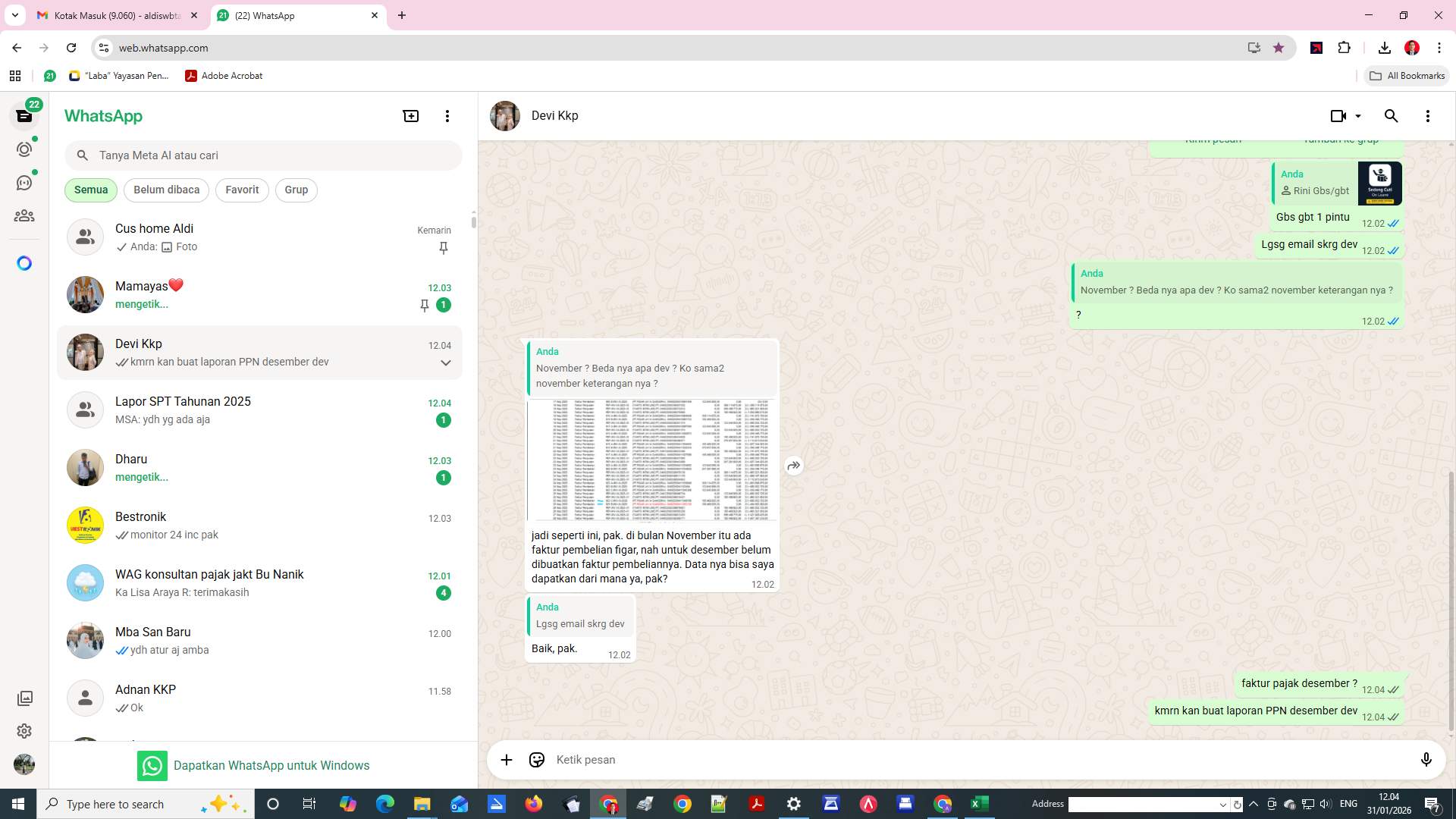Expand message options chevron on Devi Kkp chat
Viewport: 1456px width, 819px height.
(446, 362)
